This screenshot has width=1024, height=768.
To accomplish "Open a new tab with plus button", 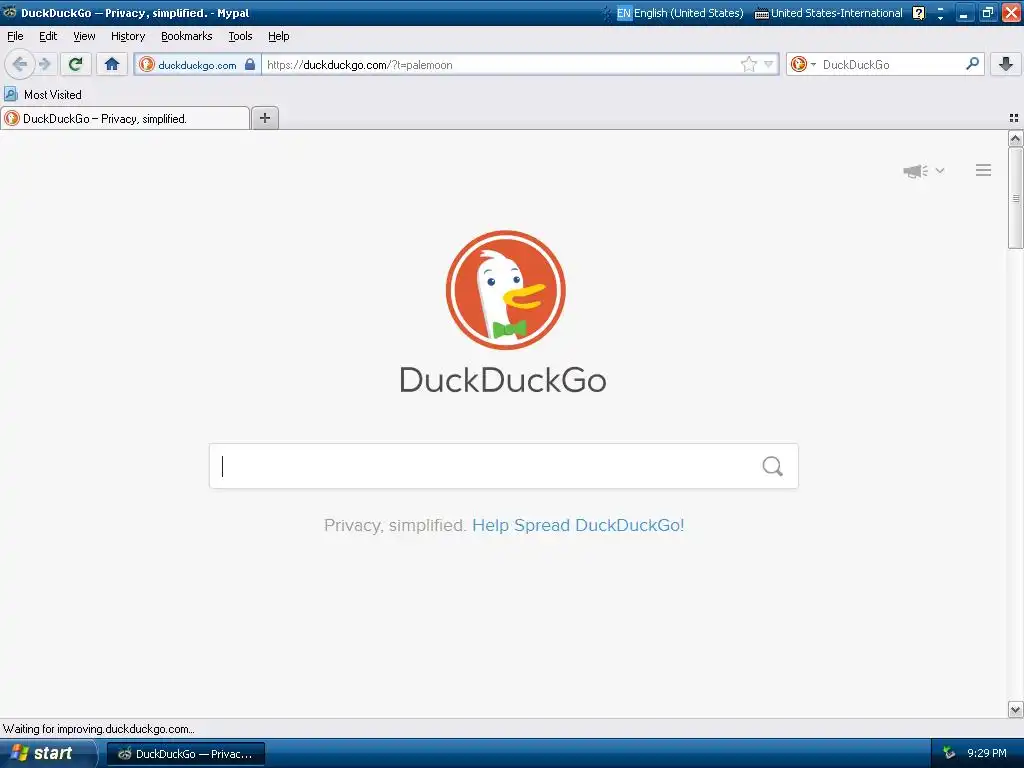I will click(264, 118).
